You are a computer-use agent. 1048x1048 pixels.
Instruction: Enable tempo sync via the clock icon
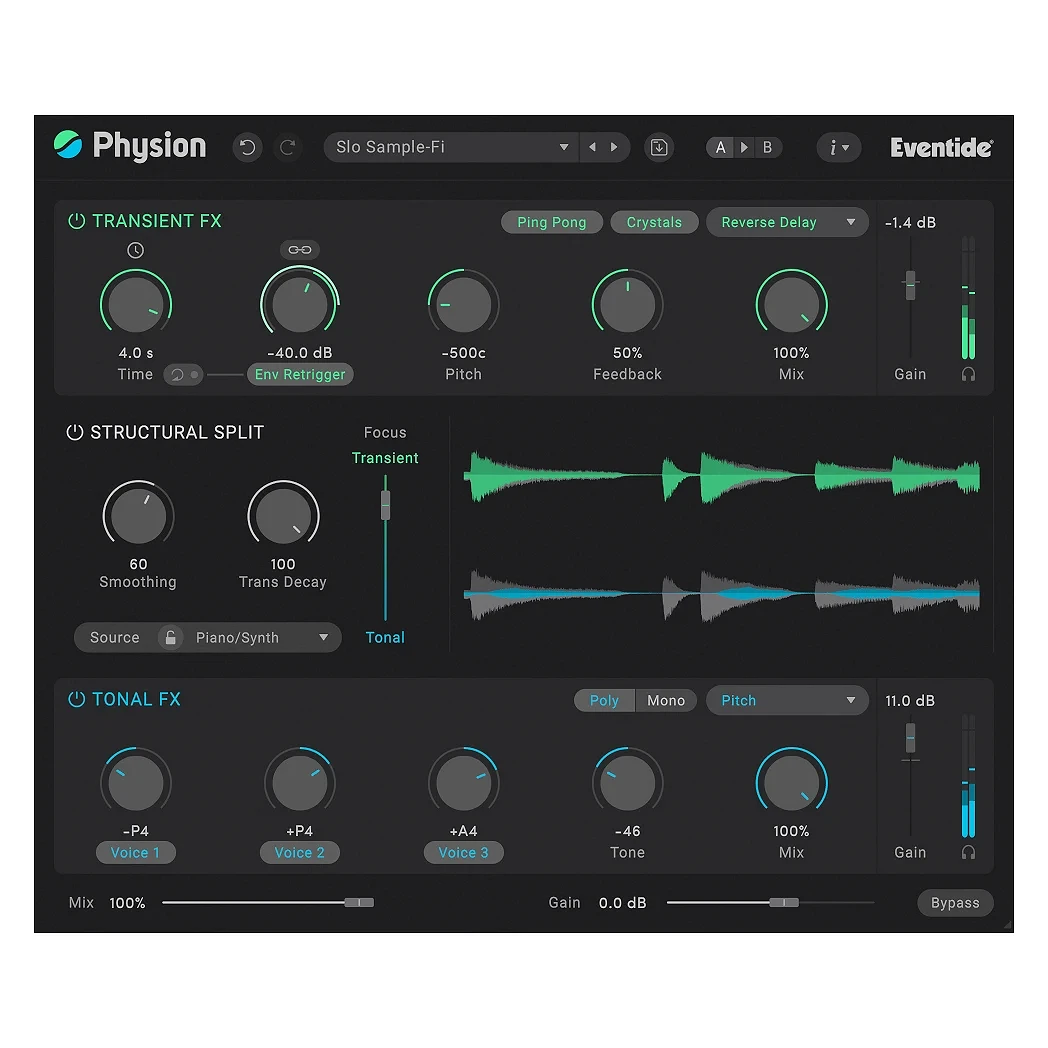point(135,250)
